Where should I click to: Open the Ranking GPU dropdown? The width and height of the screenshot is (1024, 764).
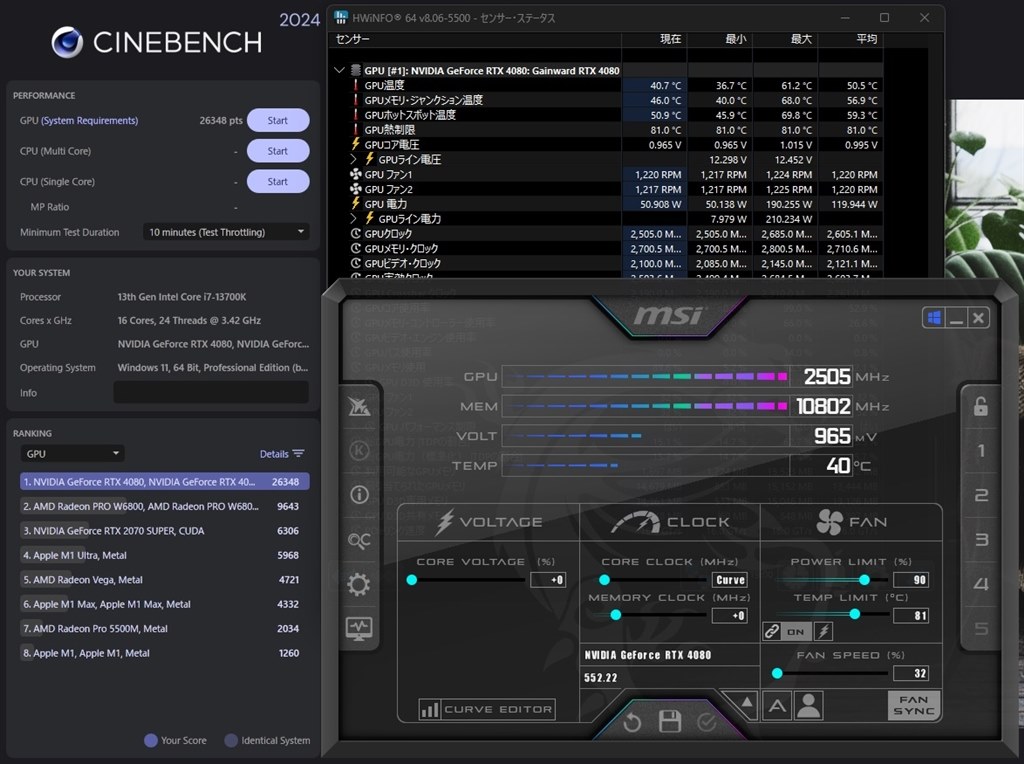pos(72,453)
